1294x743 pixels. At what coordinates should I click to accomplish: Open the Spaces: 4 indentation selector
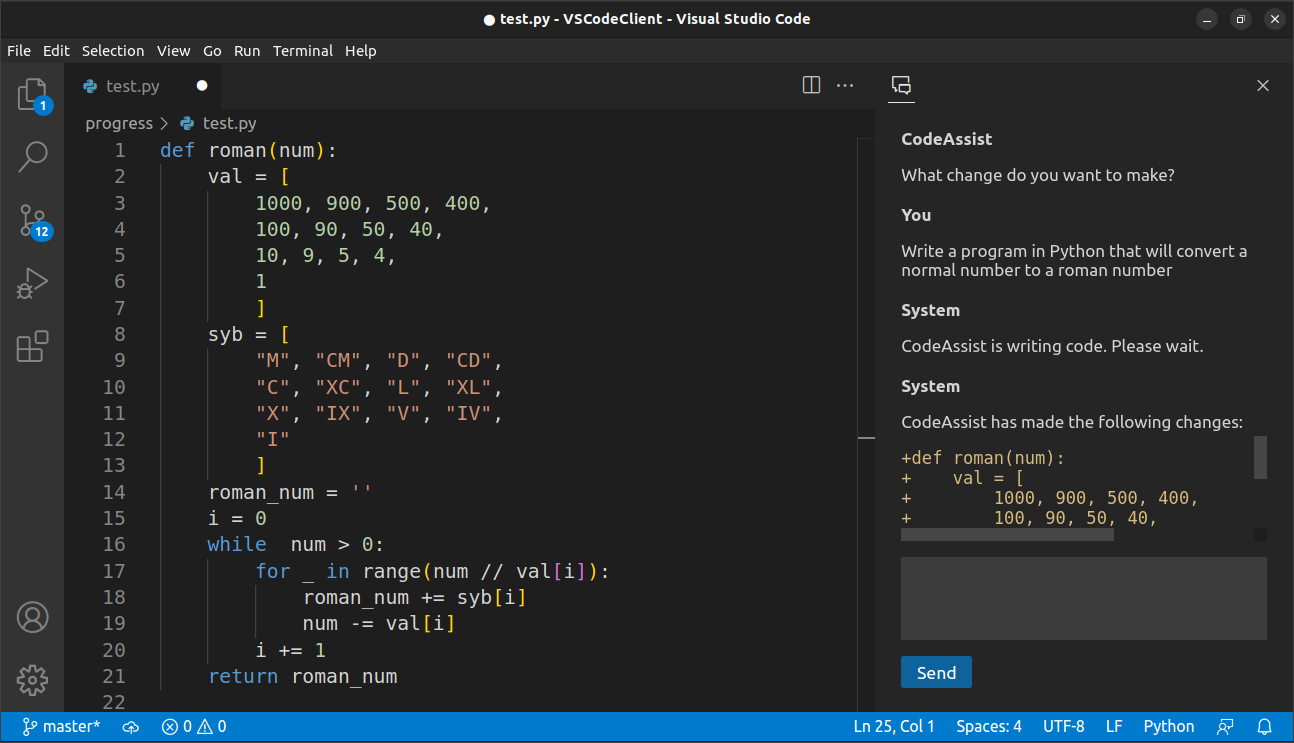(988, 726)
